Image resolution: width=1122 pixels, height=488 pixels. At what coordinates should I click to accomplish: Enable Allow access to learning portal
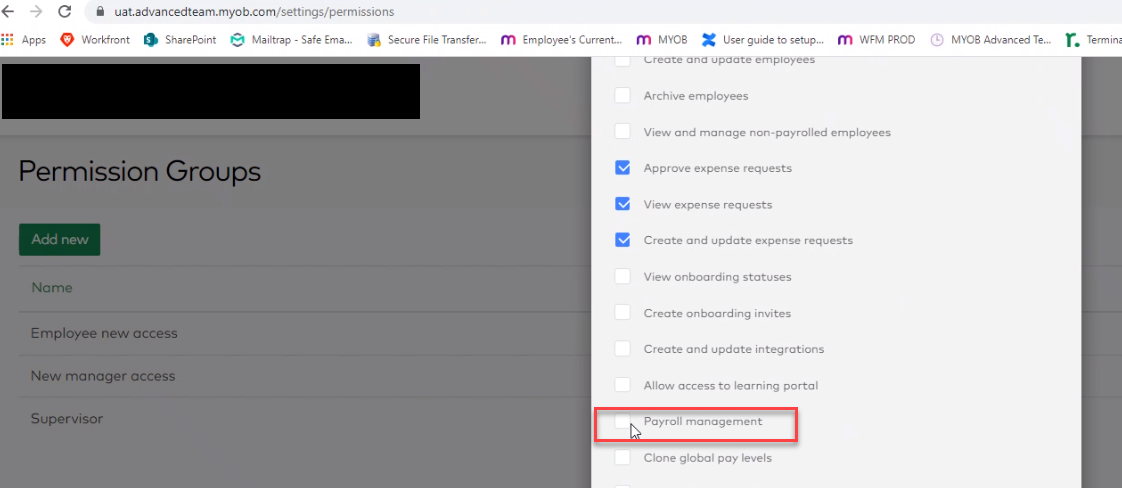pyautogui.click(x=623, y=385)
